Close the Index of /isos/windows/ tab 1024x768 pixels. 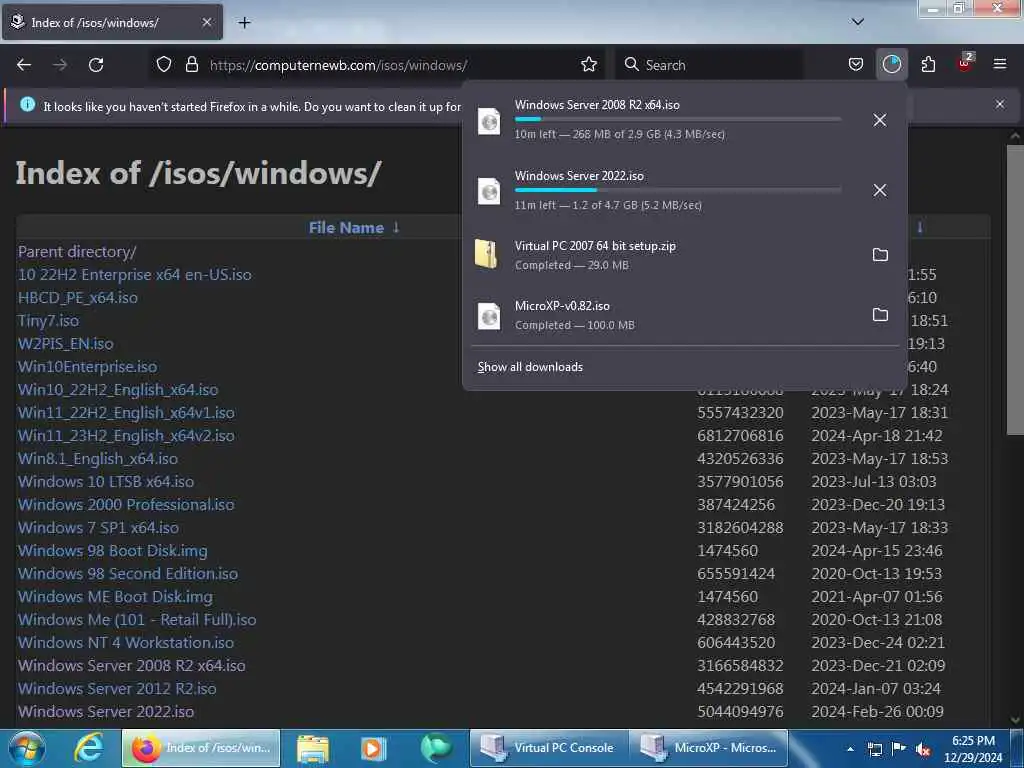click(206, 22)
